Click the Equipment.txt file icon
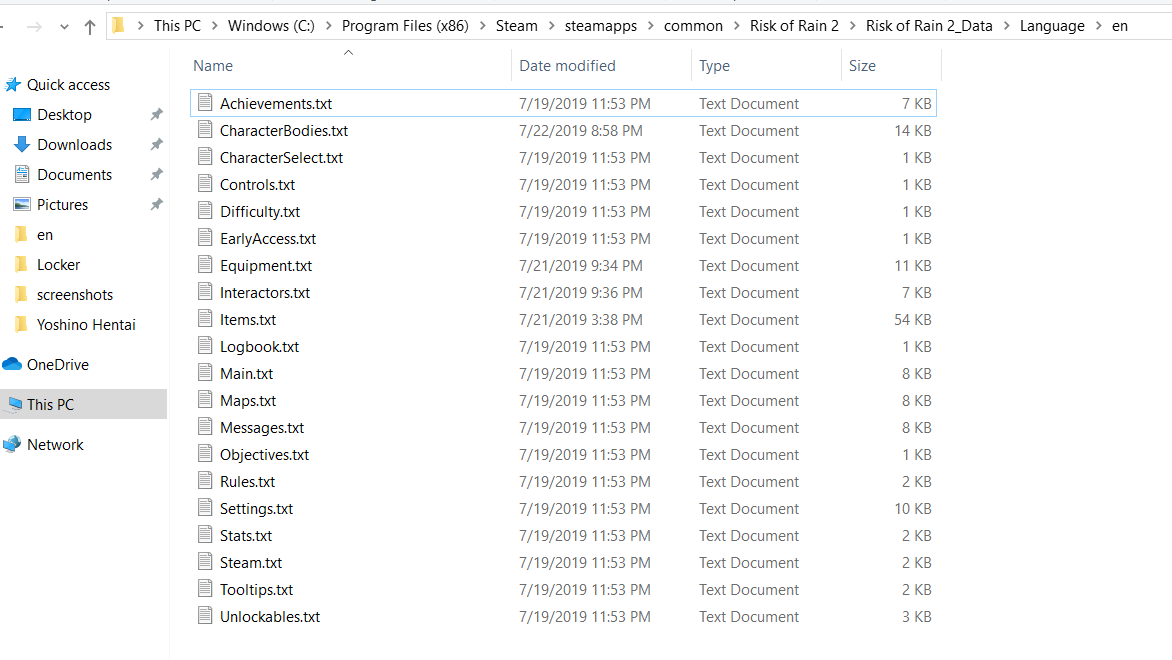The image size is (1172, 660). 205,265
